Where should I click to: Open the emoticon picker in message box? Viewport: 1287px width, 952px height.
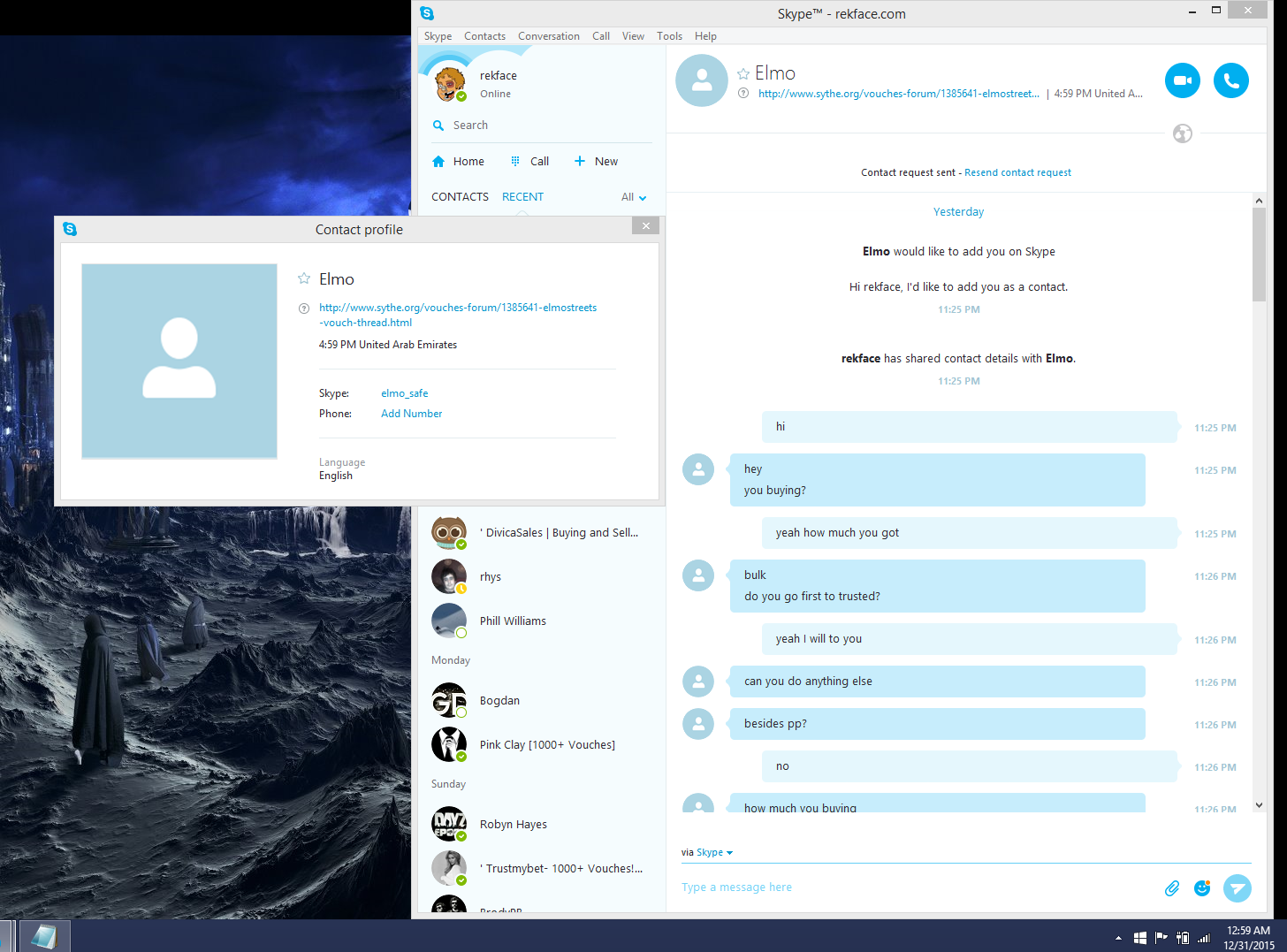(1202, 888)
